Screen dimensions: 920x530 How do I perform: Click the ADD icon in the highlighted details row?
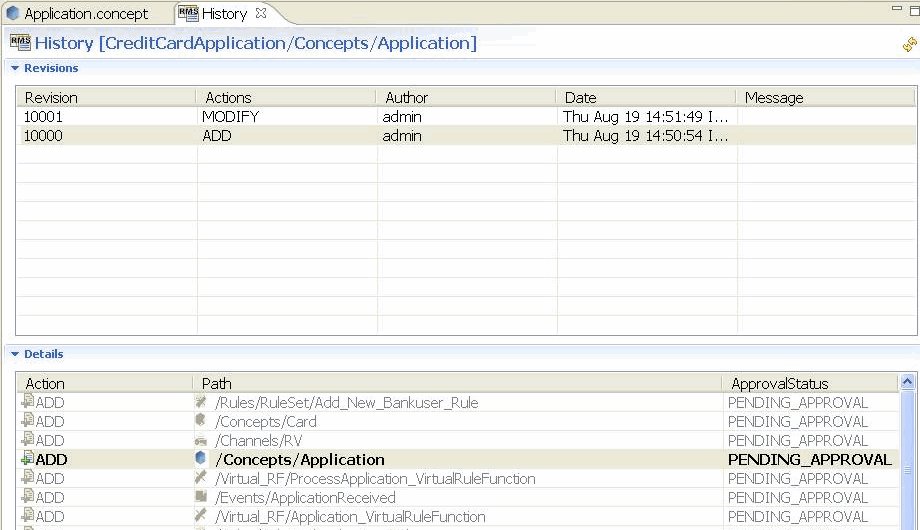tap(27, 459)
